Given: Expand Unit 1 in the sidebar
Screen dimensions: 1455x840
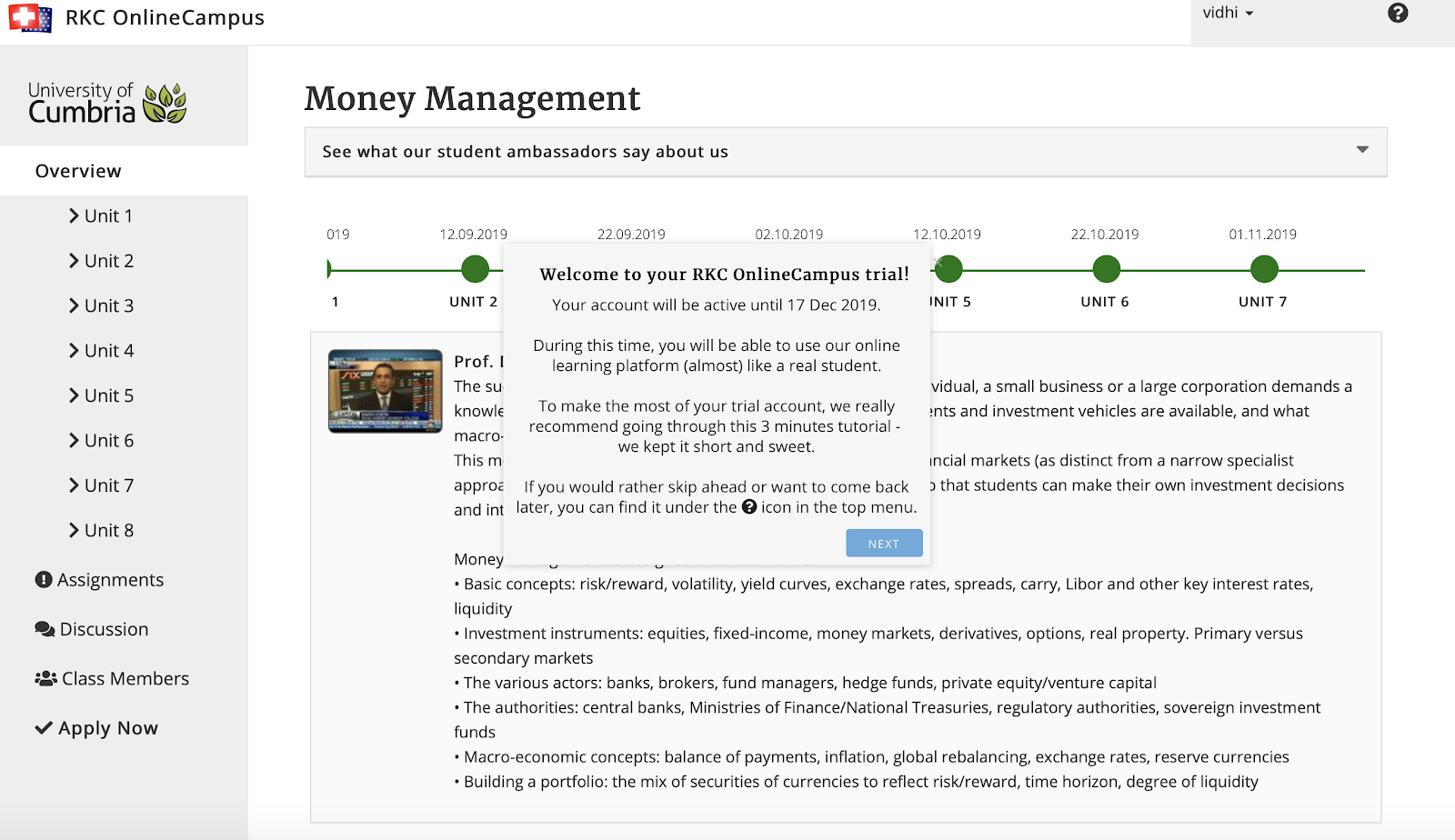Looking at the screenshot, I should point(101,216).
